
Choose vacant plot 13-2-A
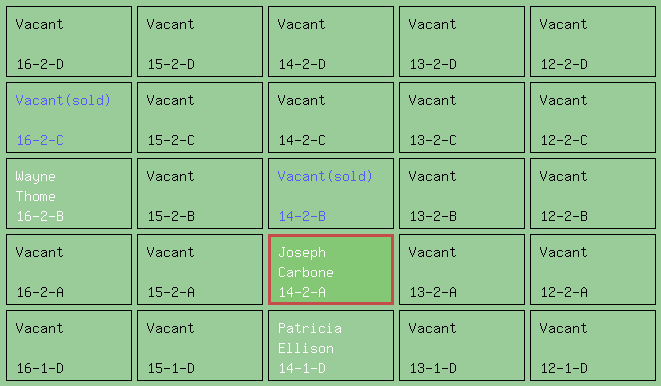point(462,270)
